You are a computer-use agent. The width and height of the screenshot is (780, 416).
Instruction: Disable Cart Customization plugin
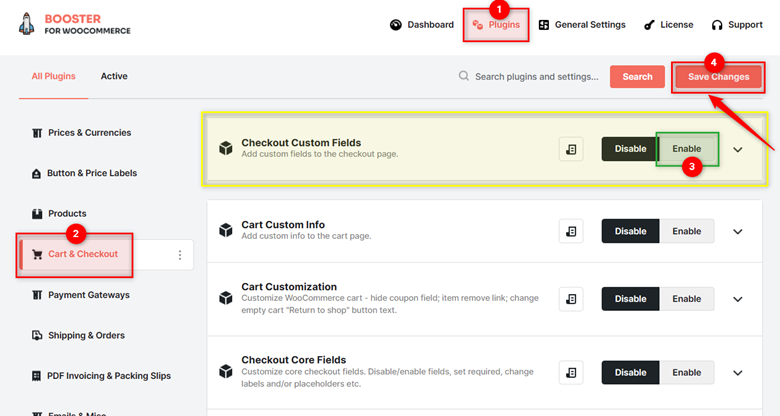[x=630, y=299]
